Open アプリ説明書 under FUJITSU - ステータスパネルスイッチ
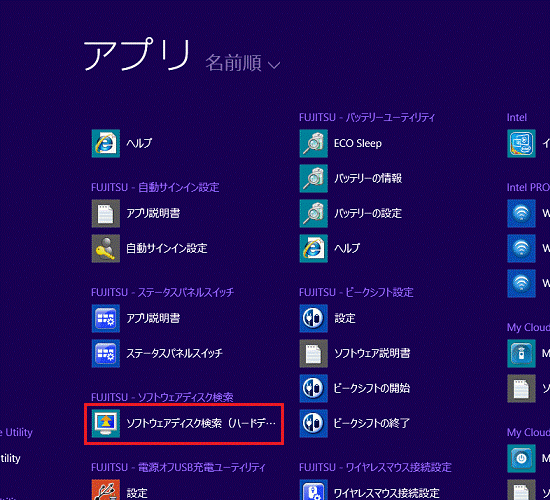 [136, 318]
